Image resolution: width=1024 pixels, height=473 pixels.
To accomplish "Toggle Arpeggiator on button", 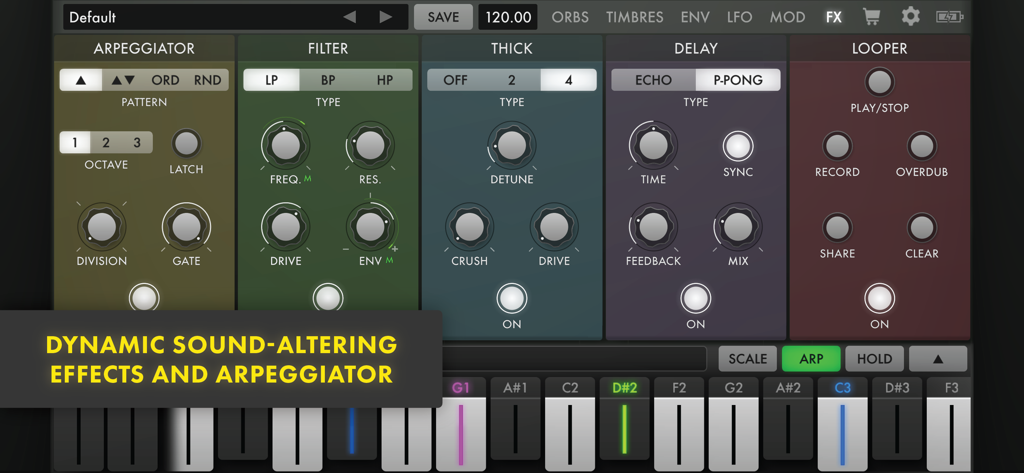I will [x=144, y=297].
